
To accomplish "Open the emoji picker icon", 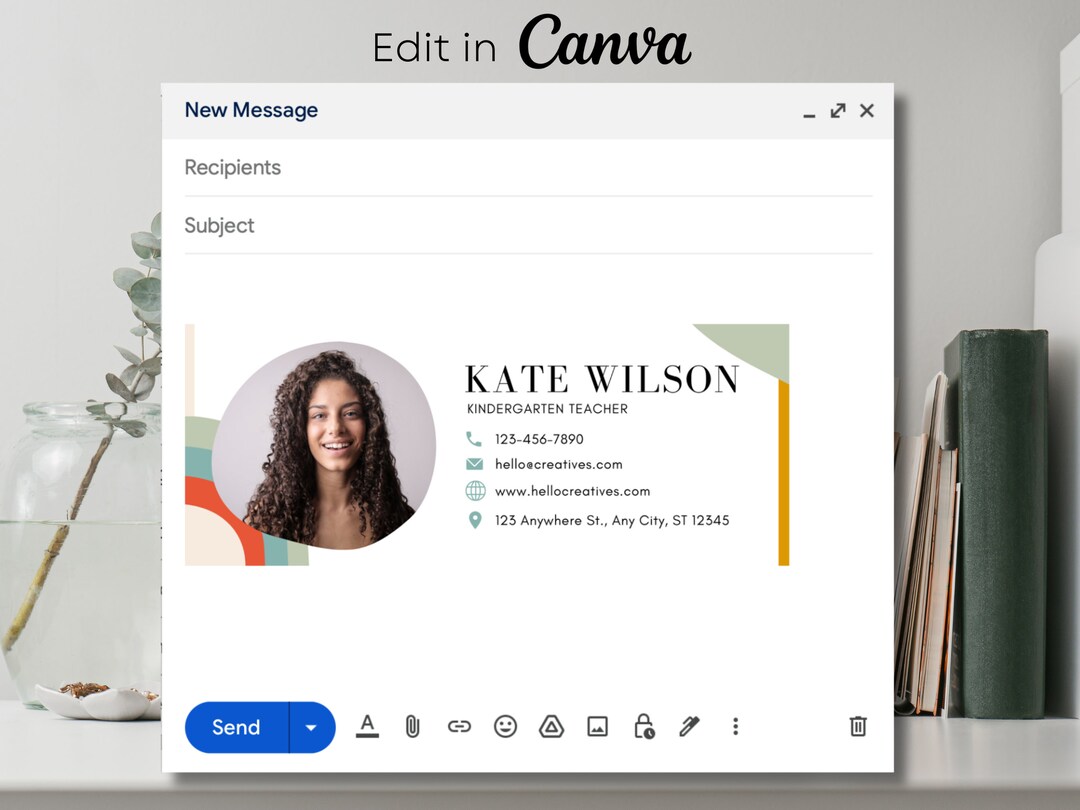I will 505,727.
